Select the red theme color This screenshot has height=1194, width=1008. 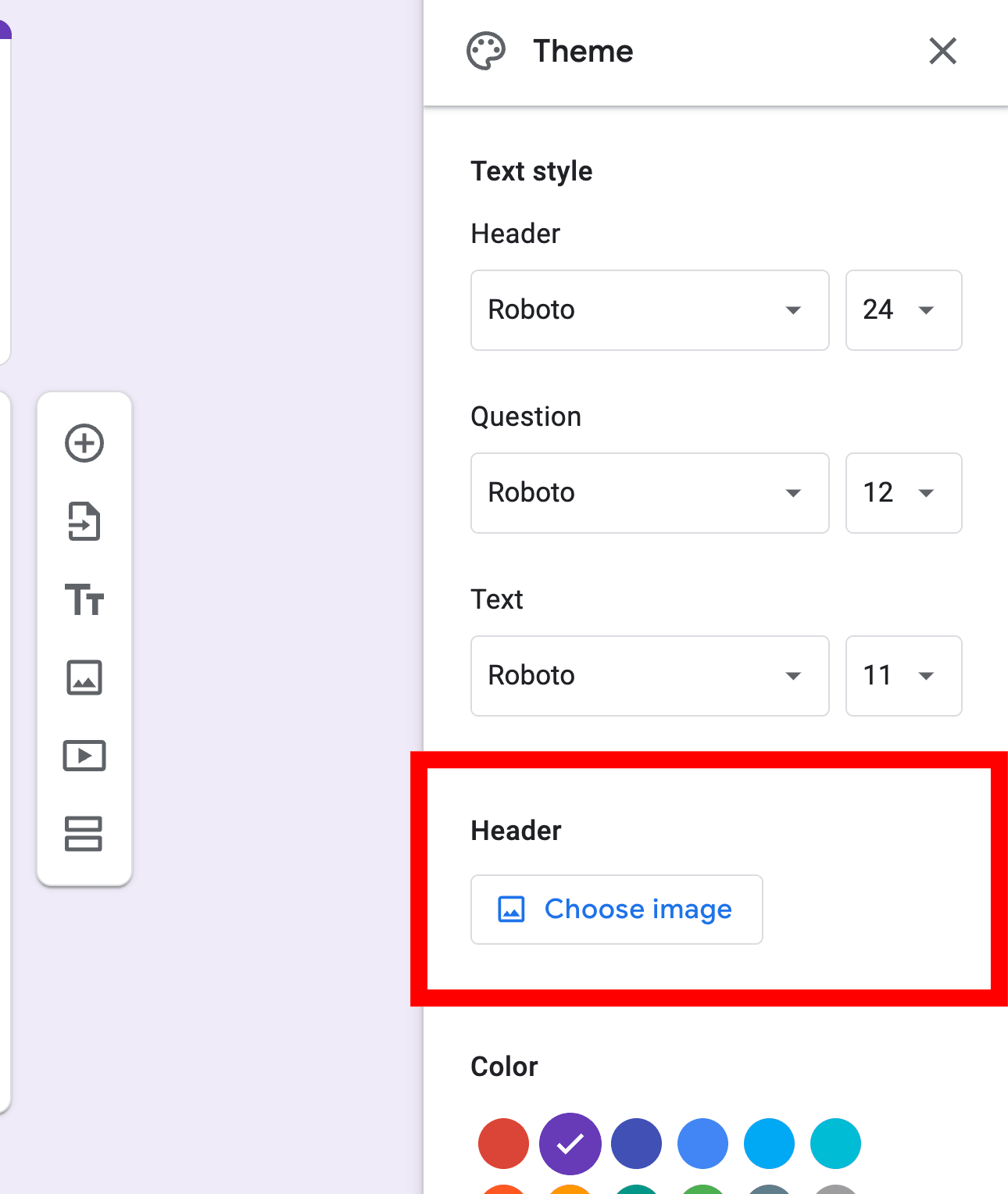click(503, 1143)
